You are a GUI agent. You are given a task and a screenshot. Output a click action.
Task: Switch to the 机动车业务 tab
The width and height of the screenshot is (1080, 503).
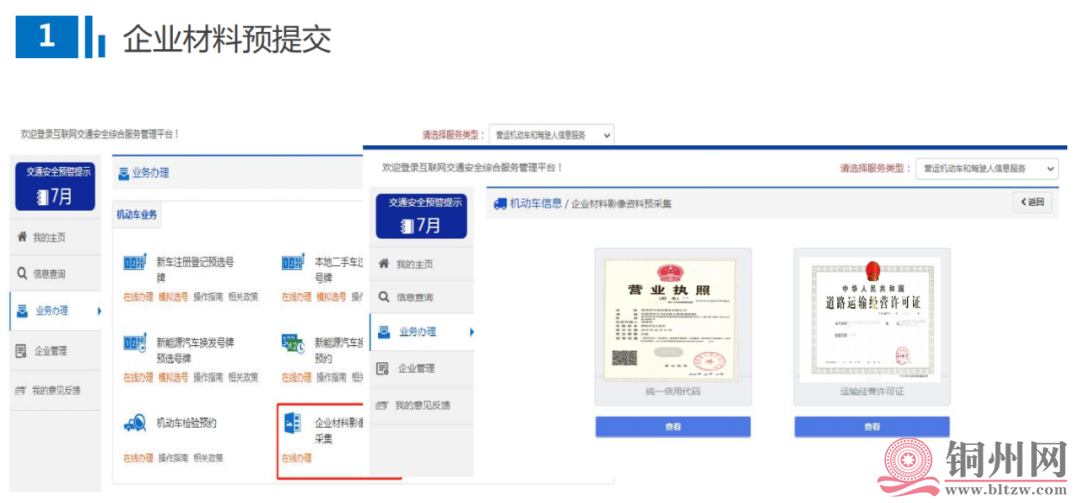coord(137,214)
